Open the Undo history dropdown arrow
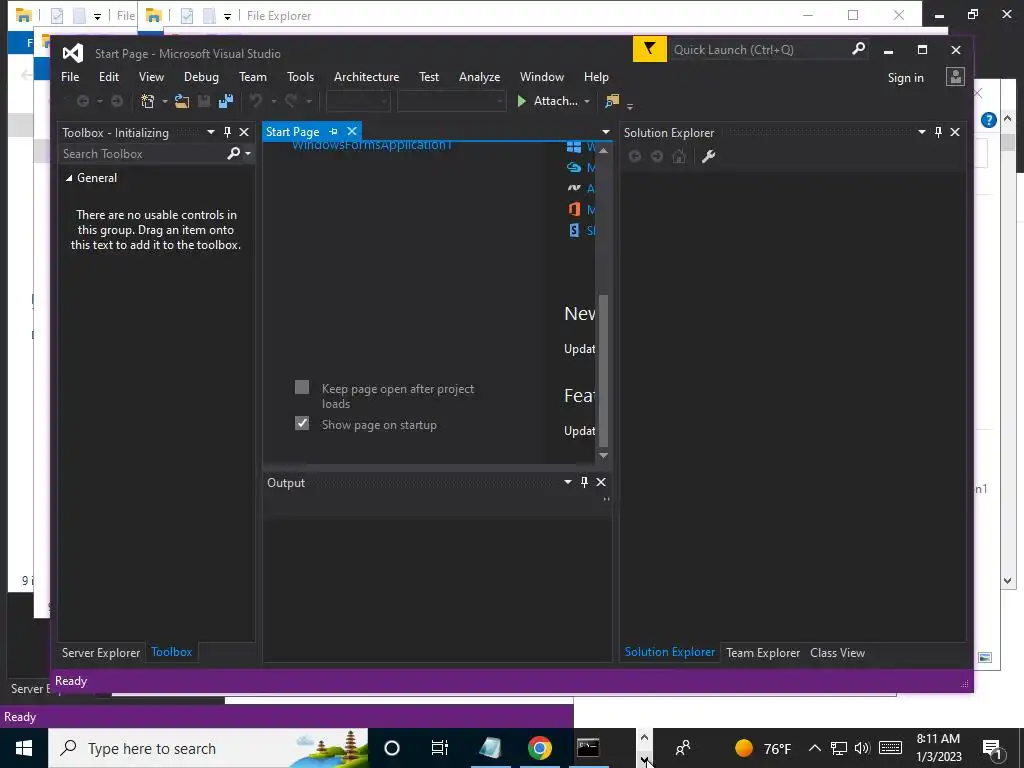Image resolution: width=1024 pixels, height=768 pixels. point(274,101)
